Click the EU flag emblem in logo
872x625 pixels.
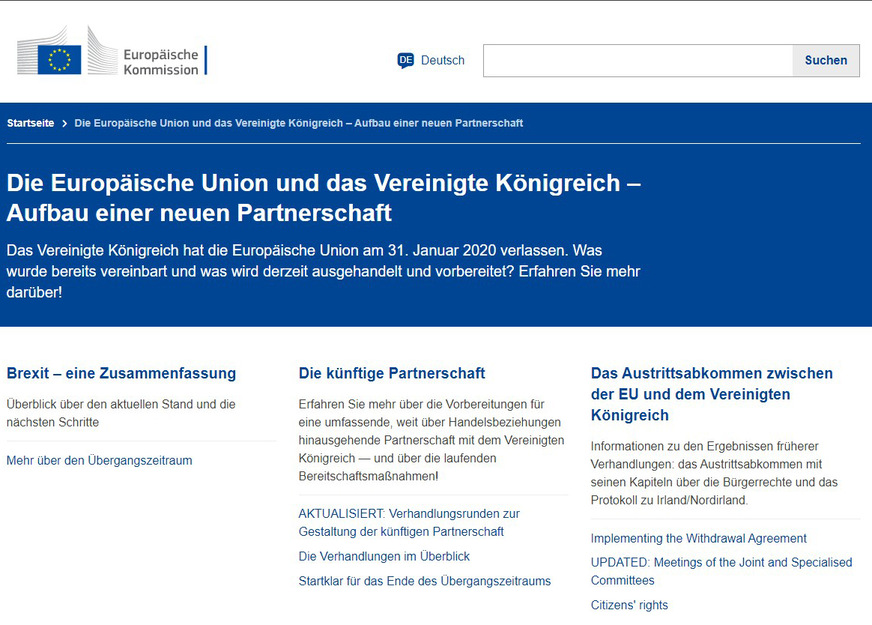59,59
